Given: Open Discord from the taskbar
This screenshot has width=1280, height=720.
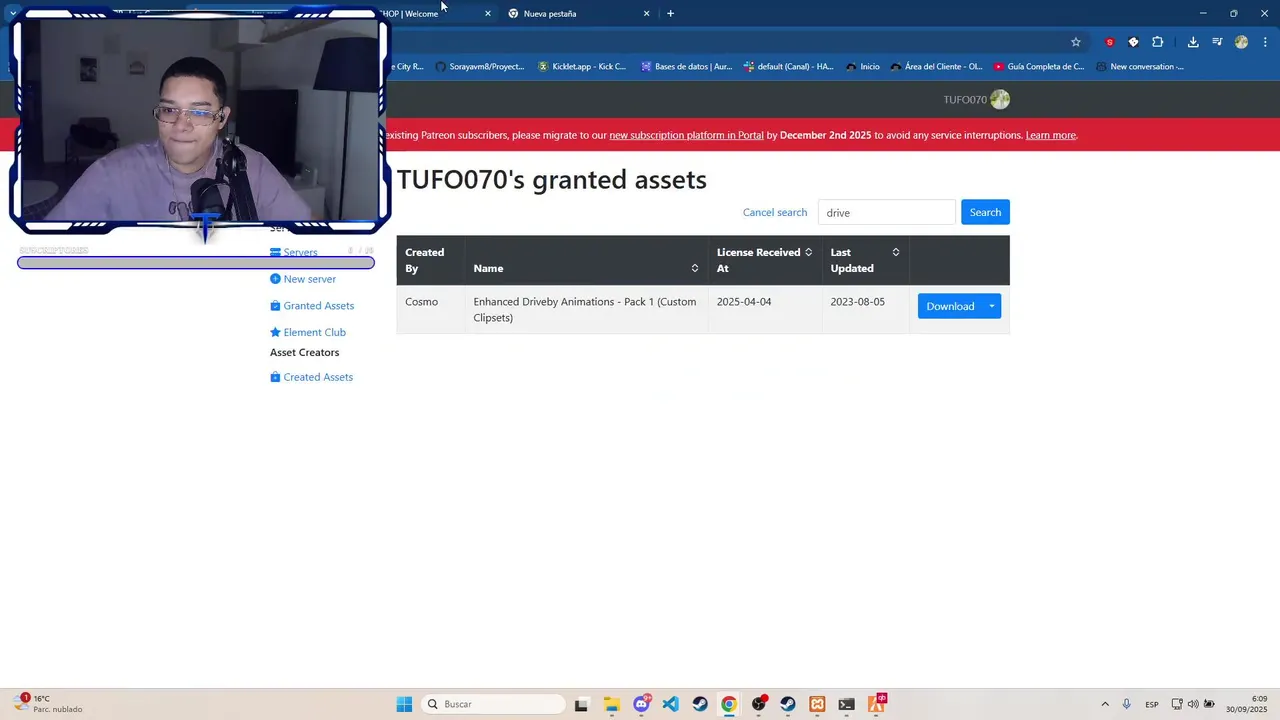Looking at the screenshot, I should [x=641, y=704].
